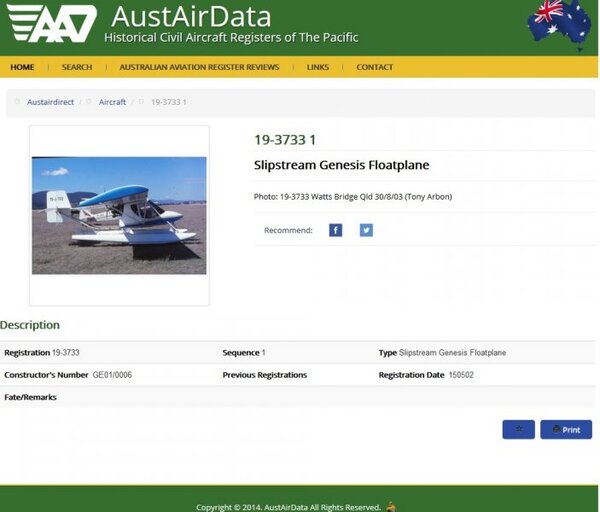Click the 19-3733 1 breadcrumb item
This screenshot has height=512, width=600.
tap(168, 102)
